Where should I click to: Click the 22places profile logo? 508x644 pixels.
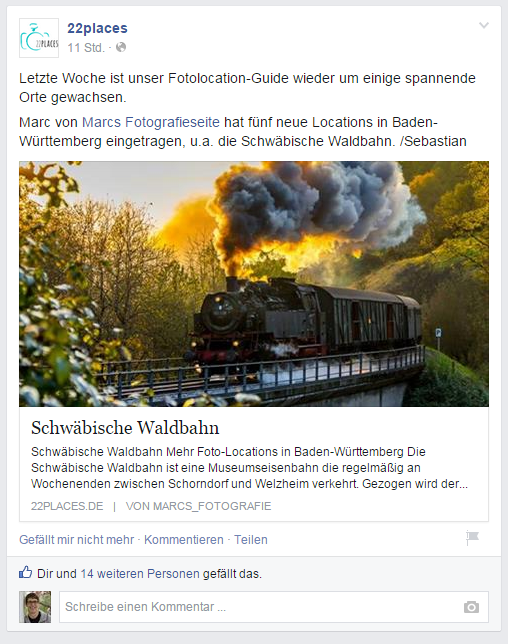39,38
